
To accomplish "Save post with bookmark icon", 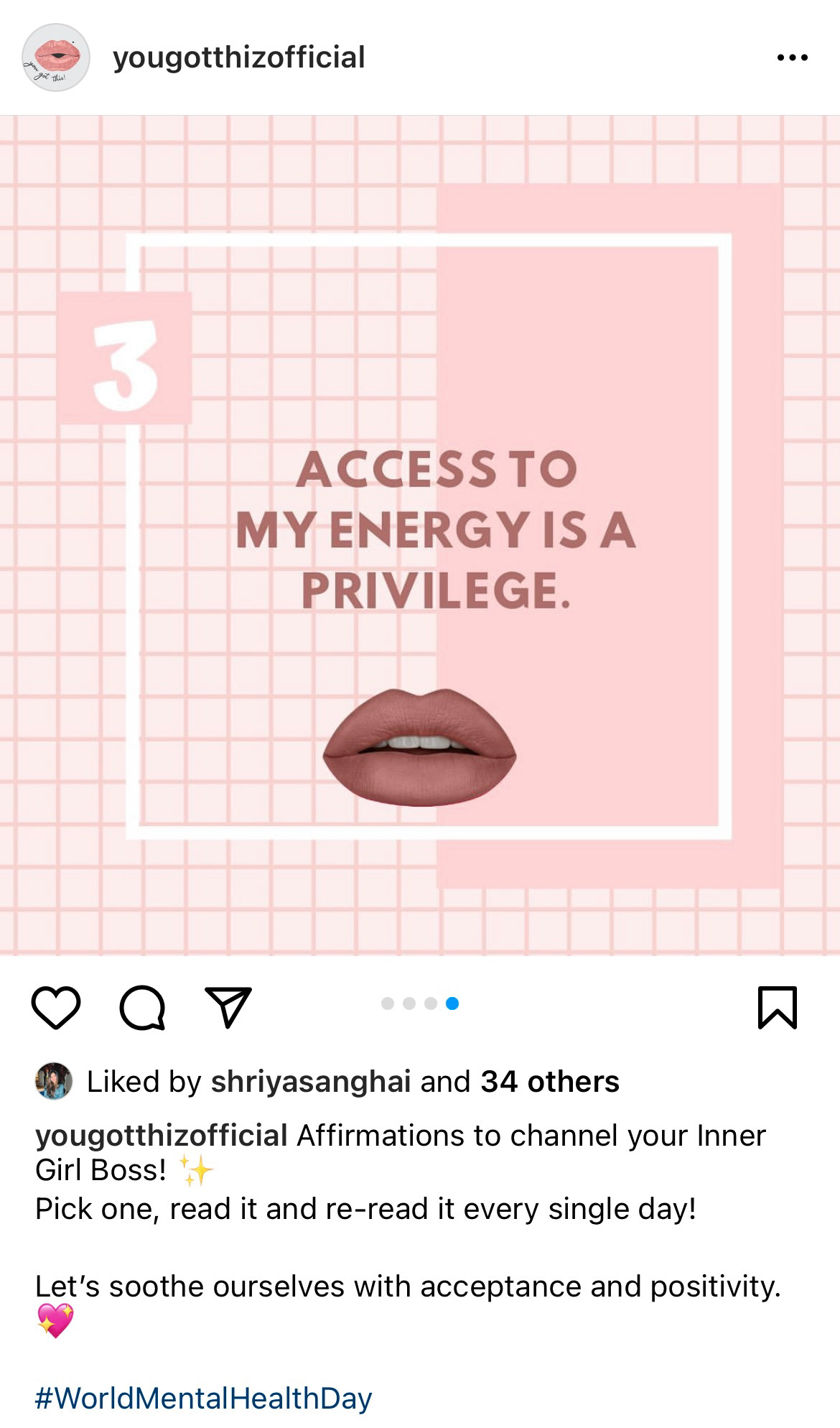I will 778,1008.
